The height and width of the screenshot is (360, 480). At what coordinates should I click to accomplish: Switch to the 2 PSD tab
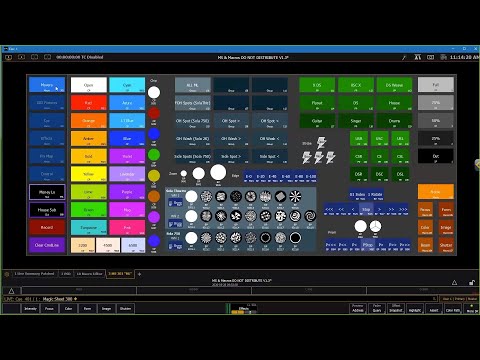(66, 274)
